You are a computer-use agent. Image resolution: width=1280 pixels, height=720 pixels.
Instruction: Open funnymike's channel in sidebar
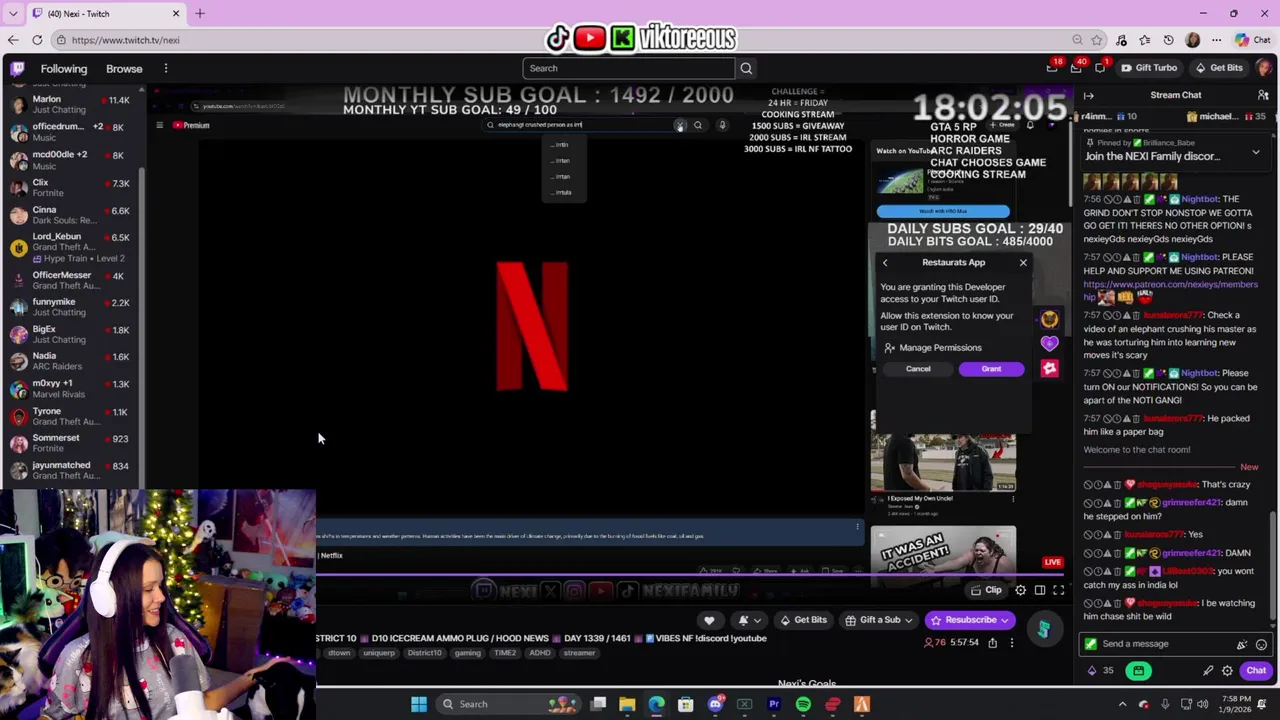tap(70, 307)
